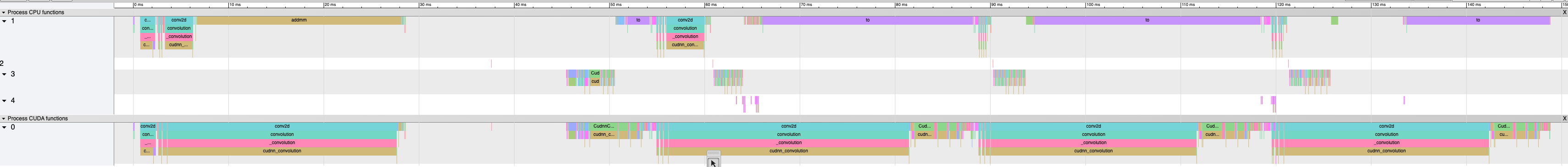The height and width of the screenshot is (167, 1568).
Task: Collapse the Process CPU functions section
Action: 4,12
